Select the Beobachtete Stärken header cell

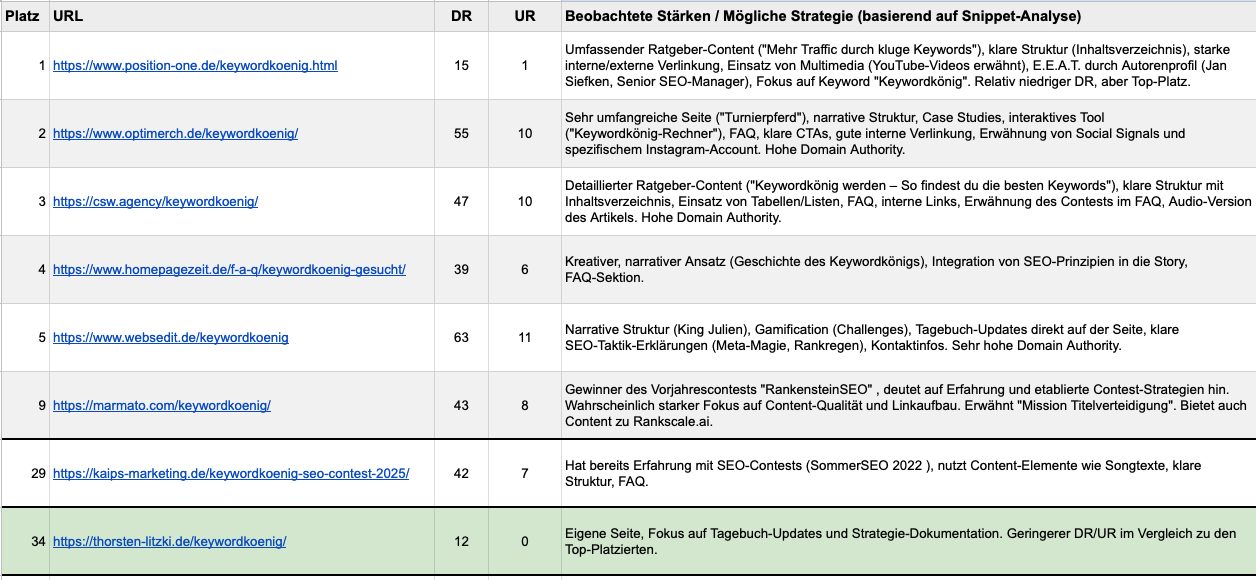point(908,17)
